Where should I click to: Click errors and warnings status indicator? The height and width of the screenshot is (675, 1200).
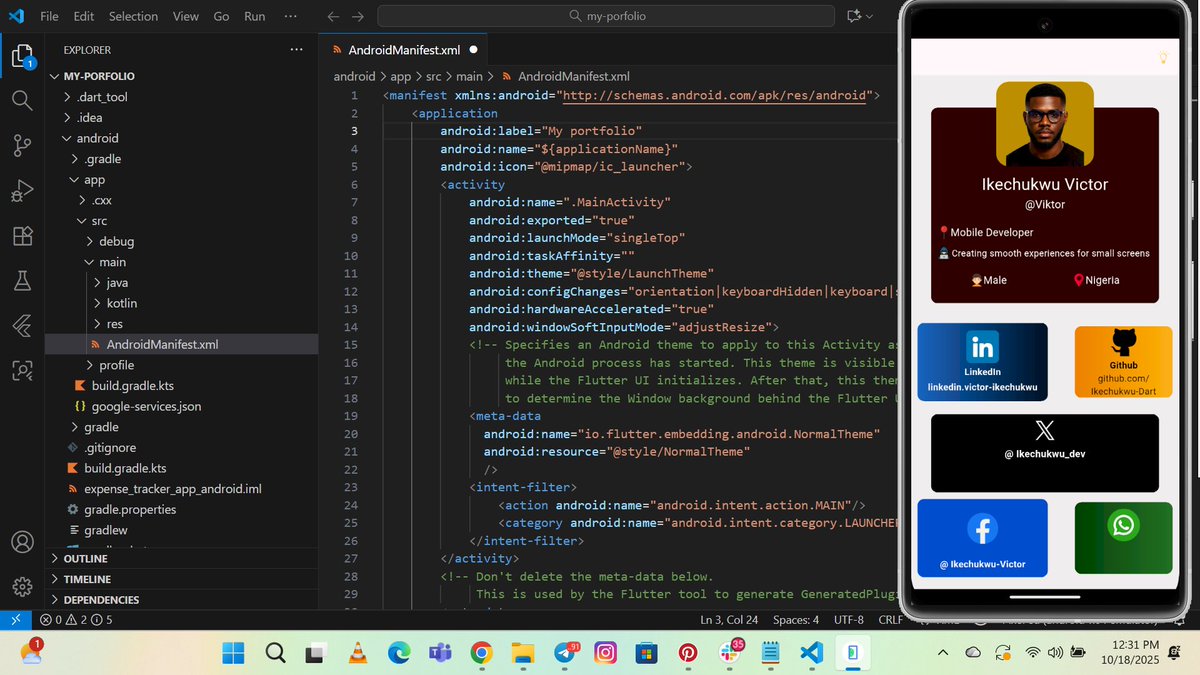tap(76, 620)
